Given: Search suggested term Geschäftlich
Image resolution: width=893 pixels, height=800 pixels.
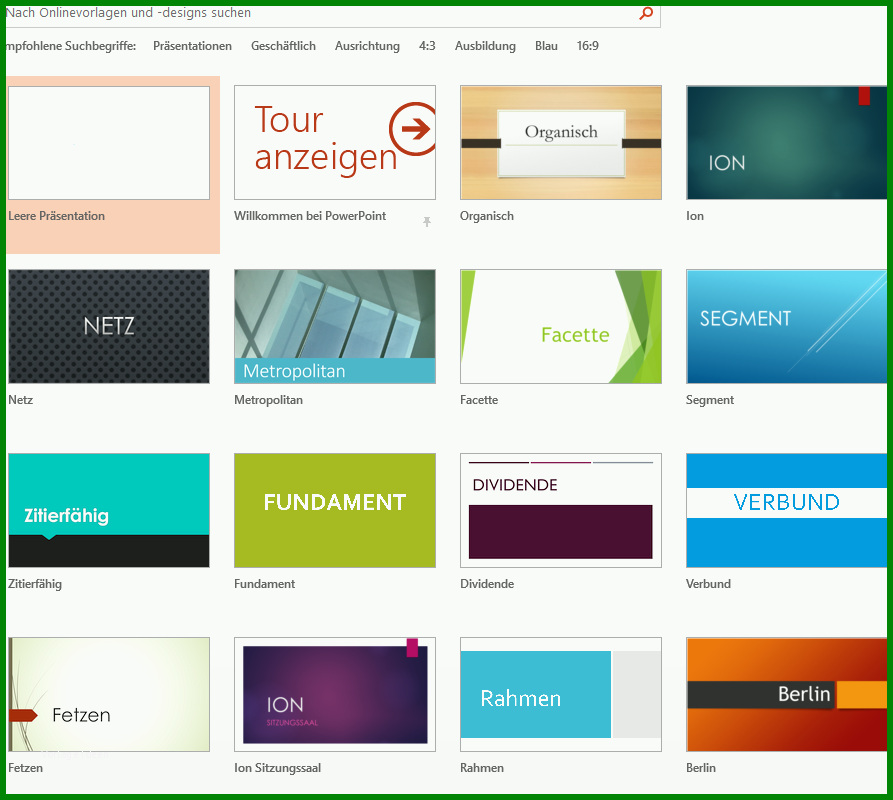Looking at the screenshot, I should 283,46.
